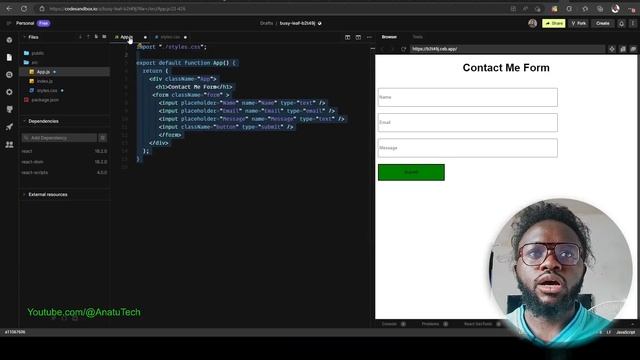Click the editor layout icon beside split

(358, 37)
